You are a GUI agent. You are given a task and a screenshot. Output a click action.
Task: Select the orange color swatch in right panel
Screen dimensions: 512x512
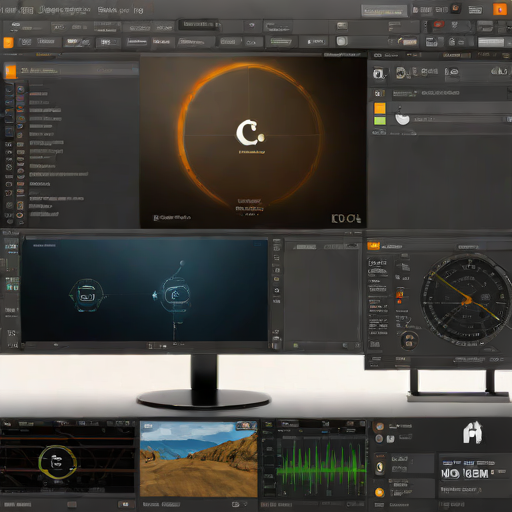(x=380, y=108)
